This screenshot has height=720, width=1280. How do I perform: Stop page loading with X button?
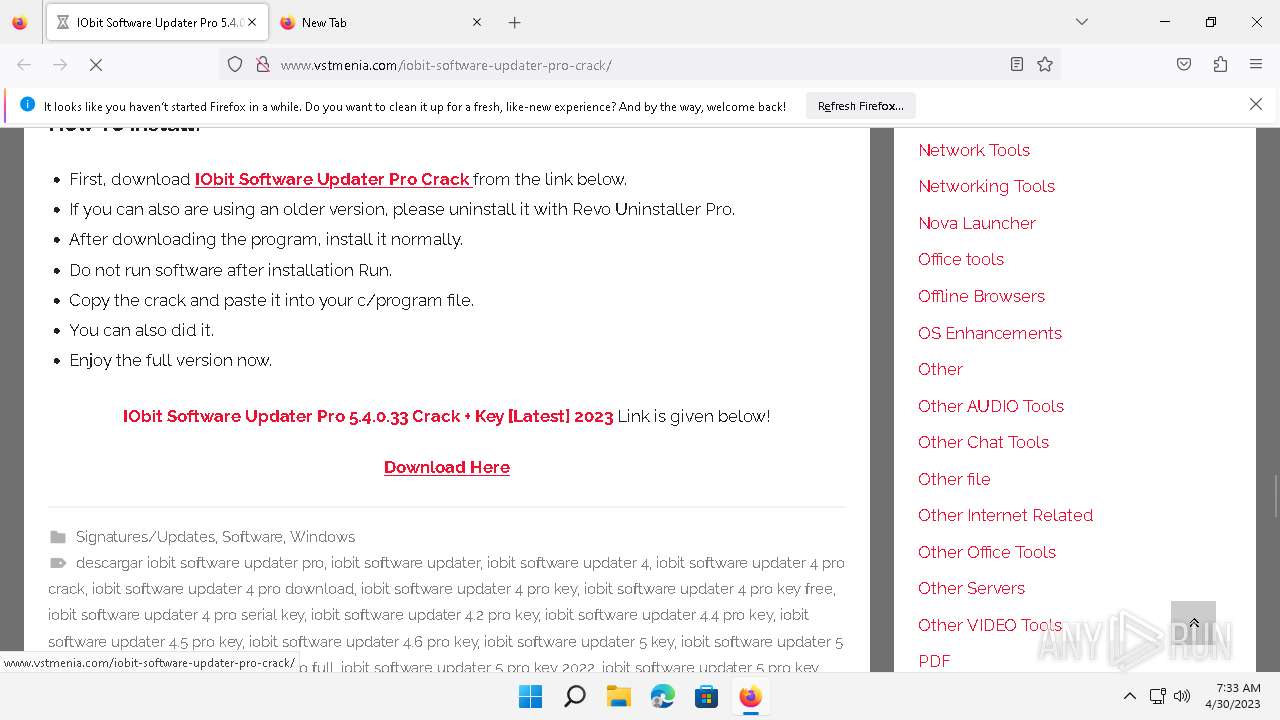pos(96,65)
